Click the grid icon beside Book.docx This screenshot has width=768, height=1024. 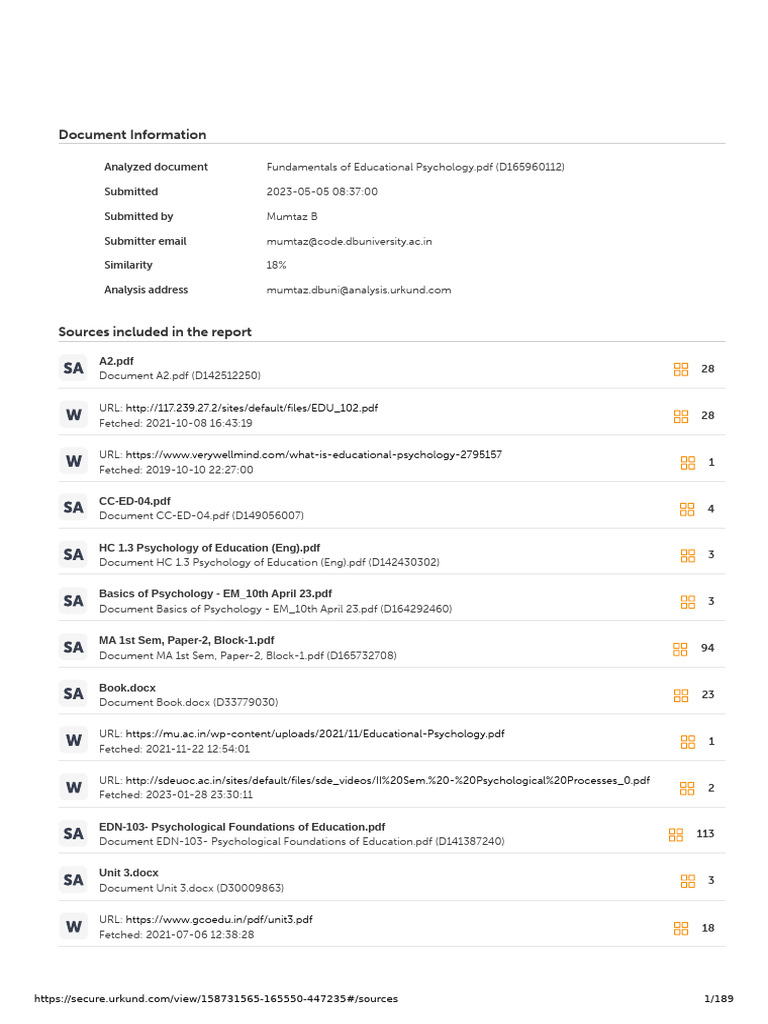(x=680, y=696)
